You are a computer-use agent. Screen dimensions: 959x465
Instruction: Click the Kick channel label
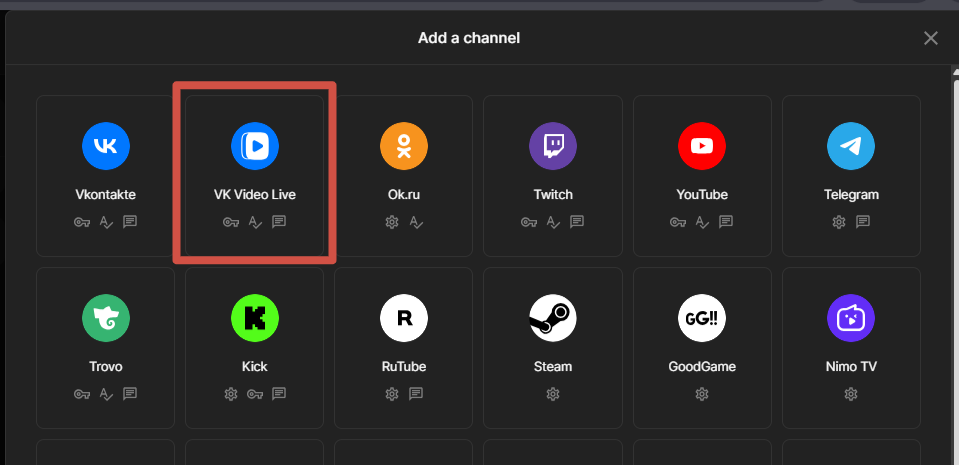(254, 366)
